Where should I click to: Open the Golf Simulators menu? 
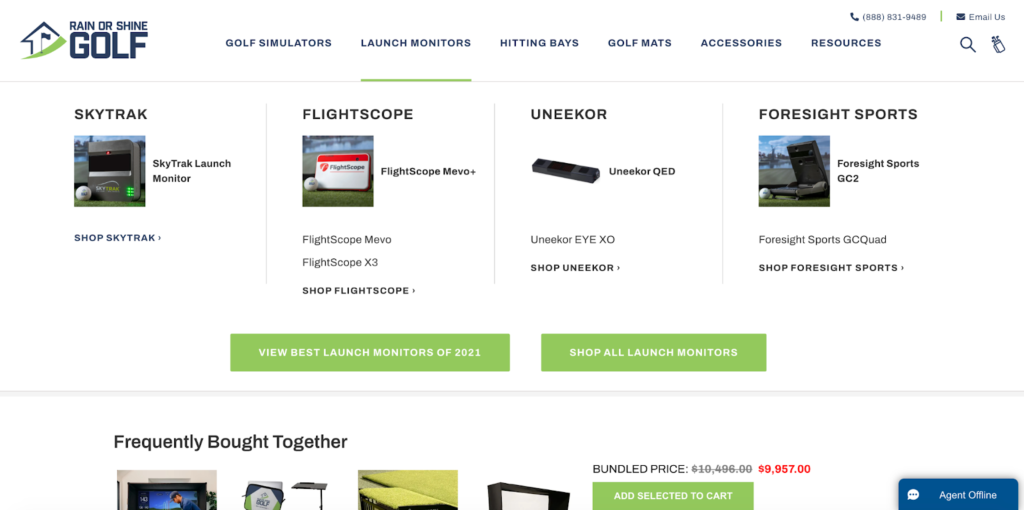pos(279,43)
